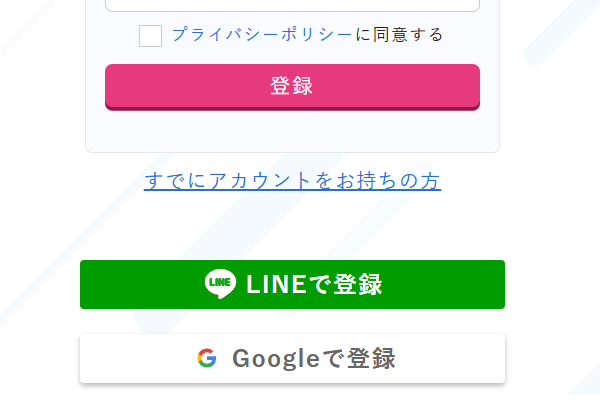Register with the green LINEで登録 button
The height and width of the screenshot is (400, 600).
click(x=292, y=285)
